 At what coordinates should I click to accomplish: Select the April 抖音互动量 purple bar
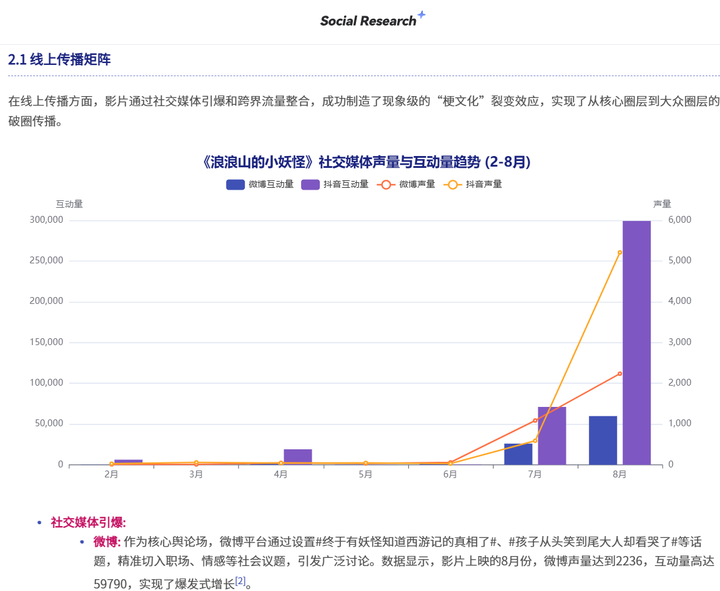click(298, 457)
